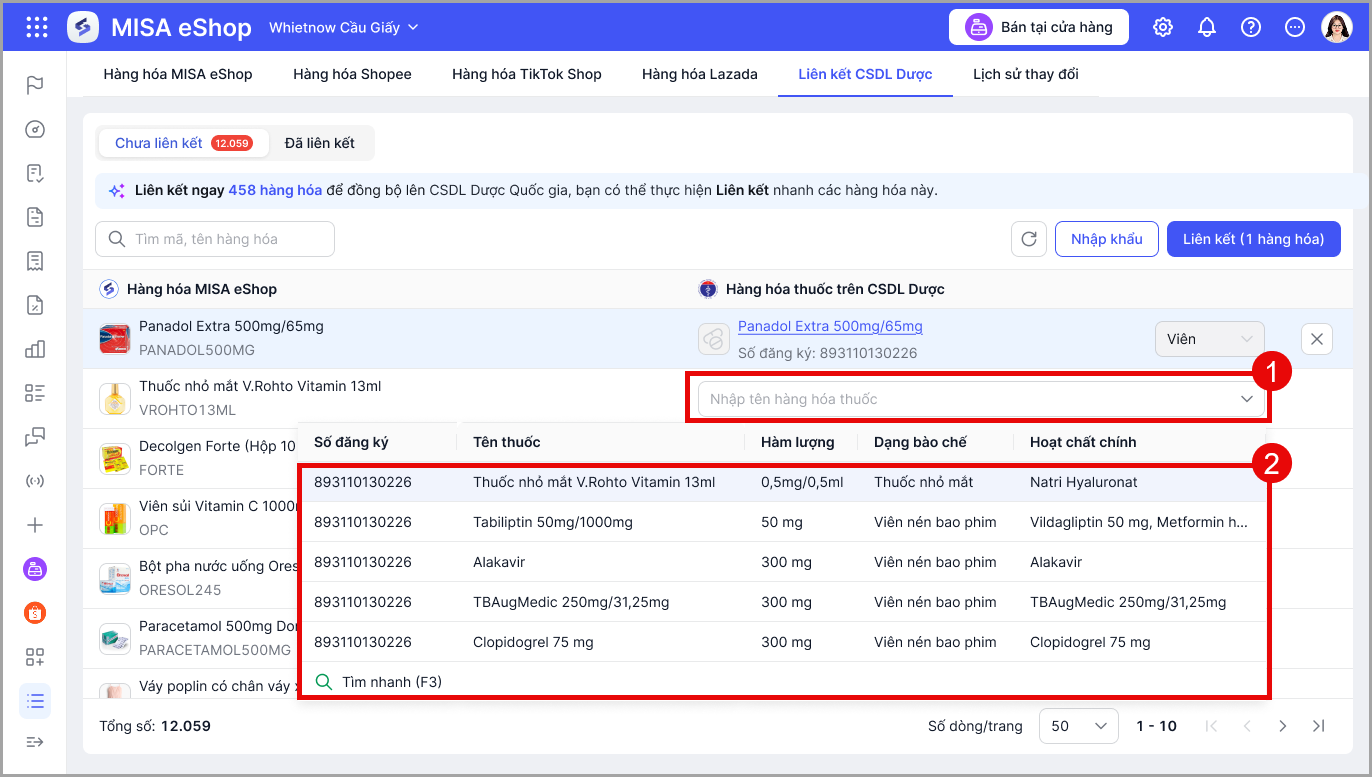Open the more options chat-dots icon
Viewport: 1372px width, 777px height.
click(1295, 27)
